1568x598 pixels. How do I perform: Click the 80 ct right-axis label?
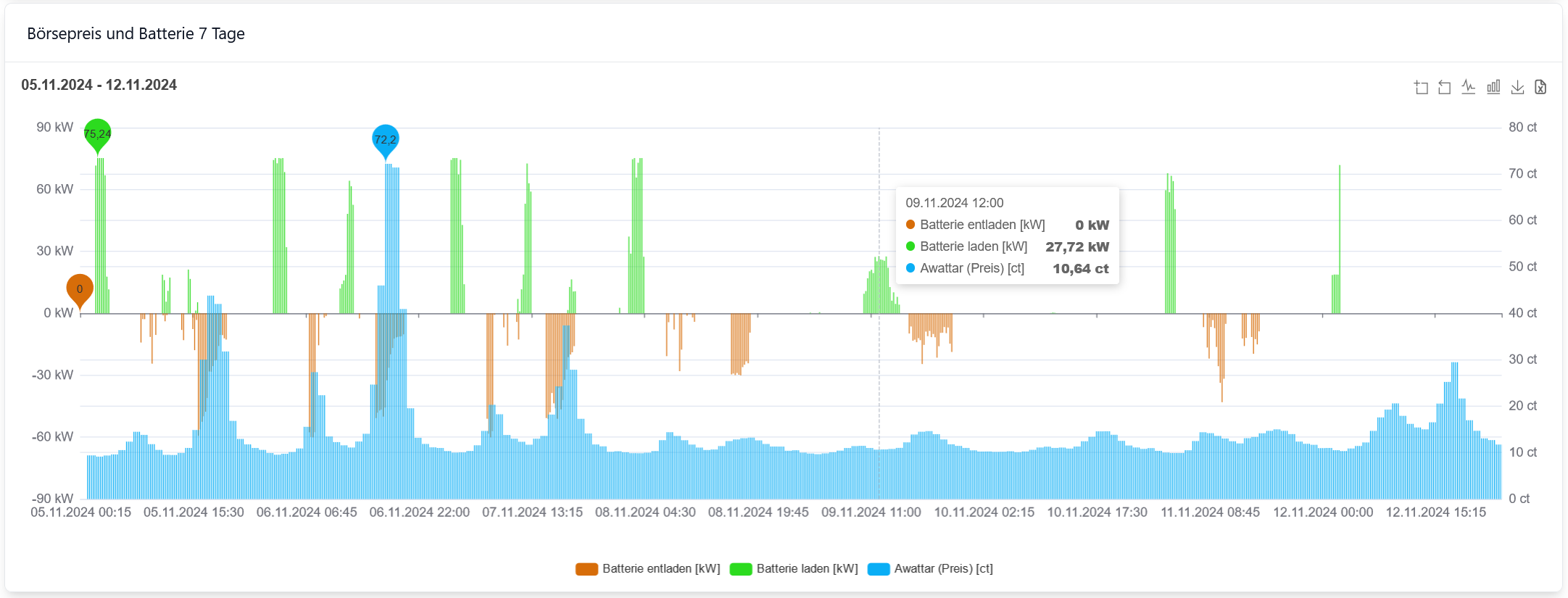tap(1522, 128)
